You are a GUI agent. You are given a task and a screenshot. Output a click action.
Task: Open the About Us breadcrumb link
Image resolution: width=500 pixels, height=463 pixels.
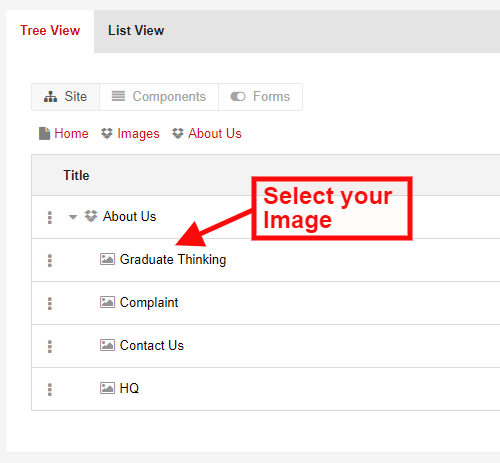click(x=215, y=133)
